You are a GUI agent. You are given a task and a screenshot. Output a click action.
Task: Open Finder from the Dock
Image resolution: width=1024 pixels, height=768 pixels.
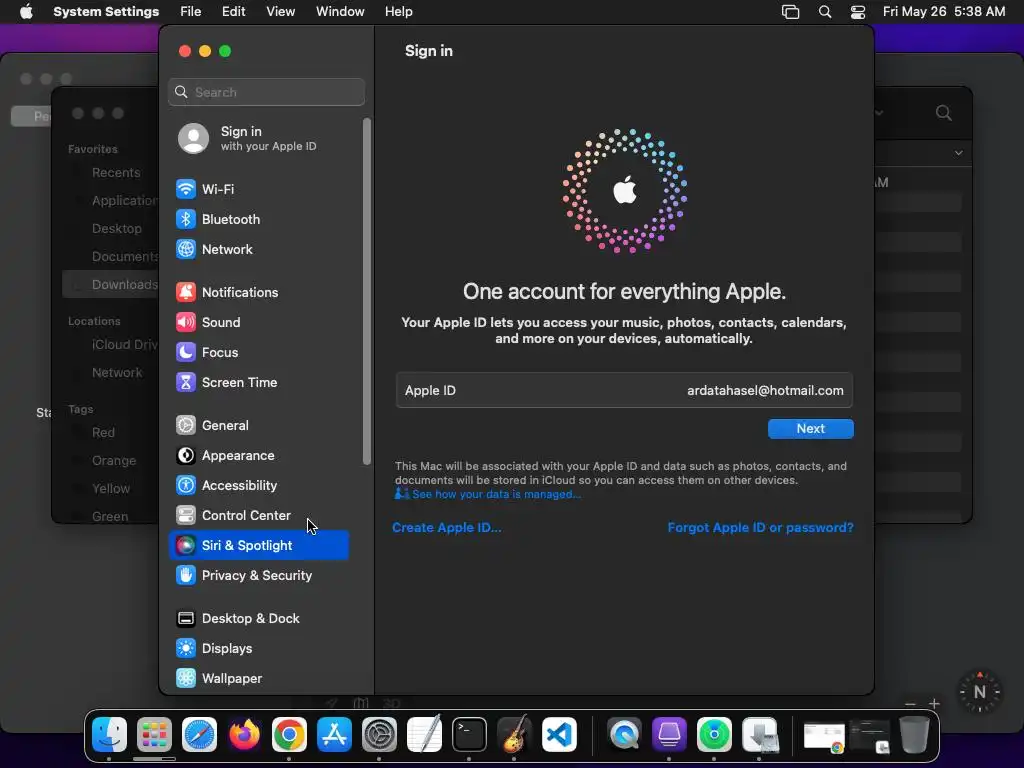coord(109,735)
